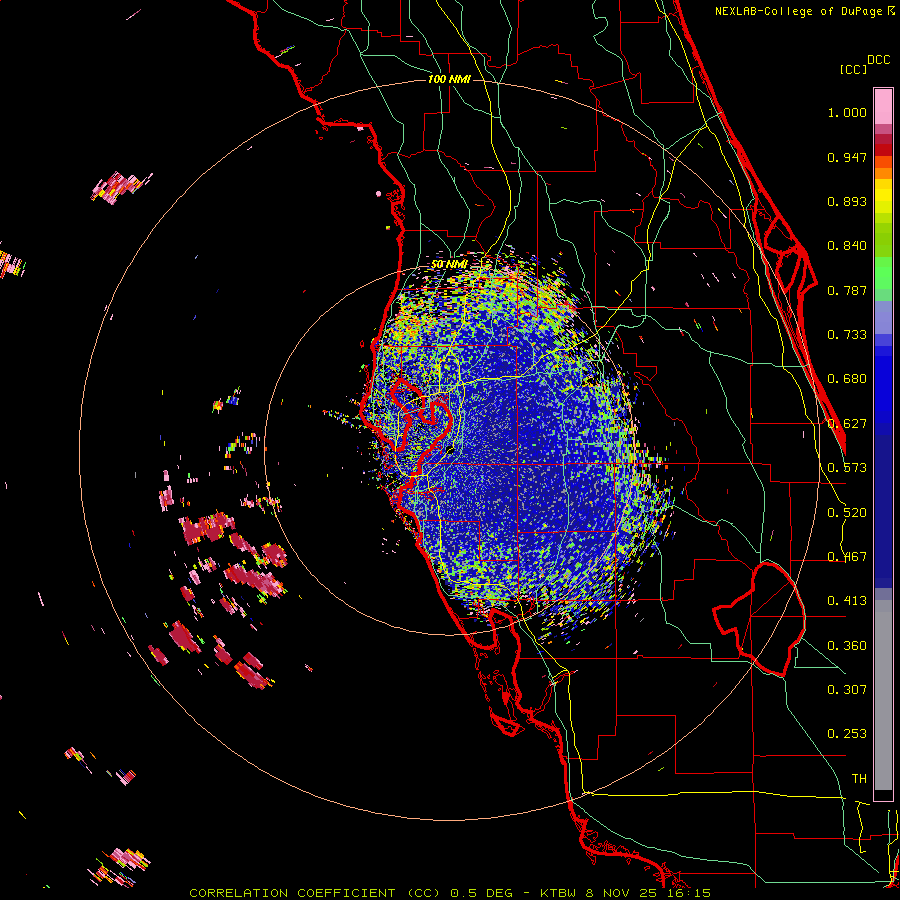The width and height of the screenshot is (900, 900).
Task: Click the 0.627 scale value
Action: tap(847, 424)
